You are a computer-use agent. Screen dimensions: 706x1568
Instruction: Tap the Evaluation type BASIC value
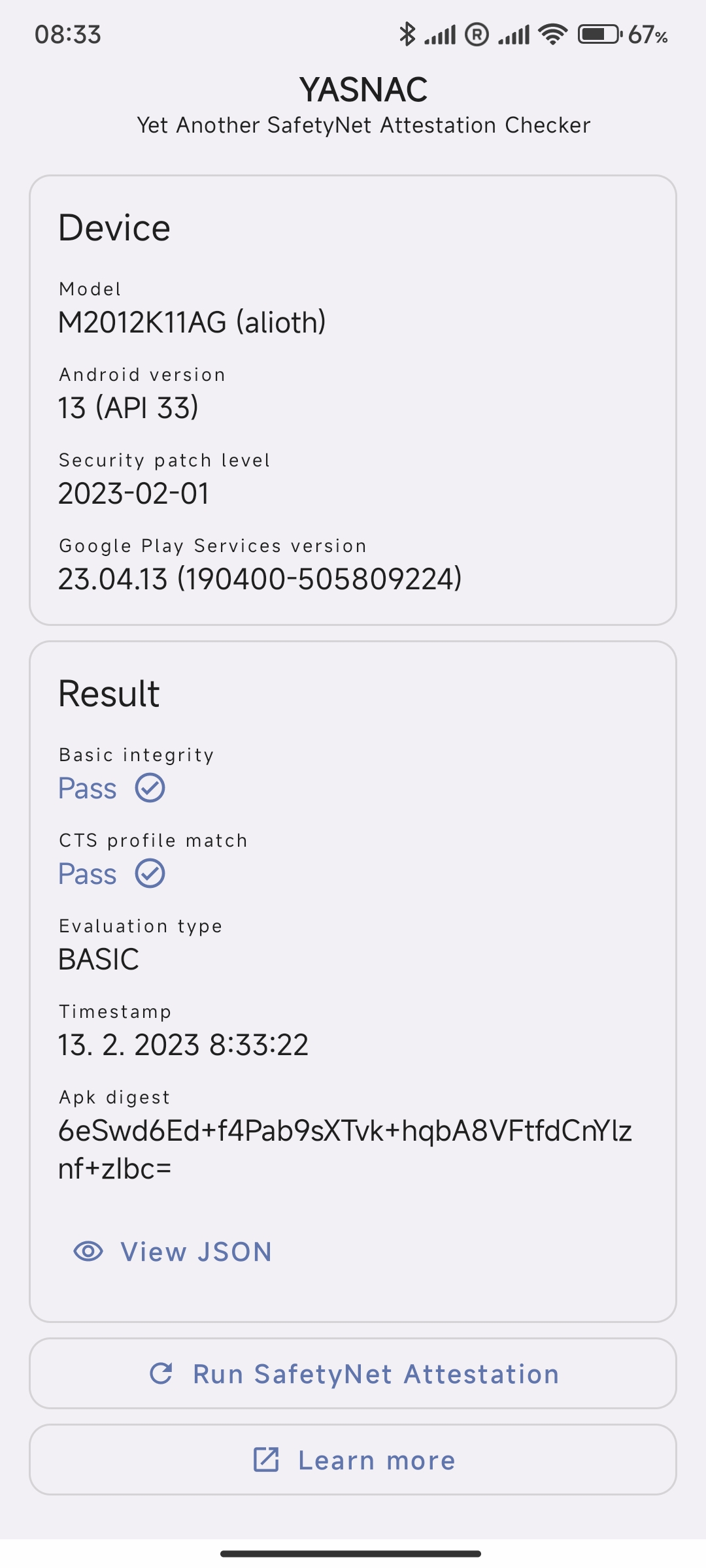[99, 959]
